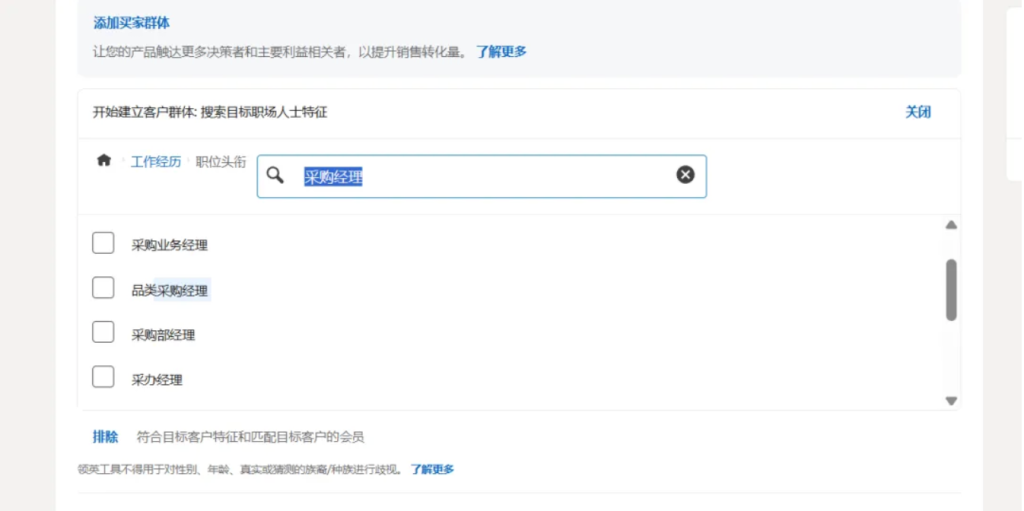Viewport: 1024px width, 511px height.
Task: Click the magnifier search icon
Action: click(x=275, y=175)
